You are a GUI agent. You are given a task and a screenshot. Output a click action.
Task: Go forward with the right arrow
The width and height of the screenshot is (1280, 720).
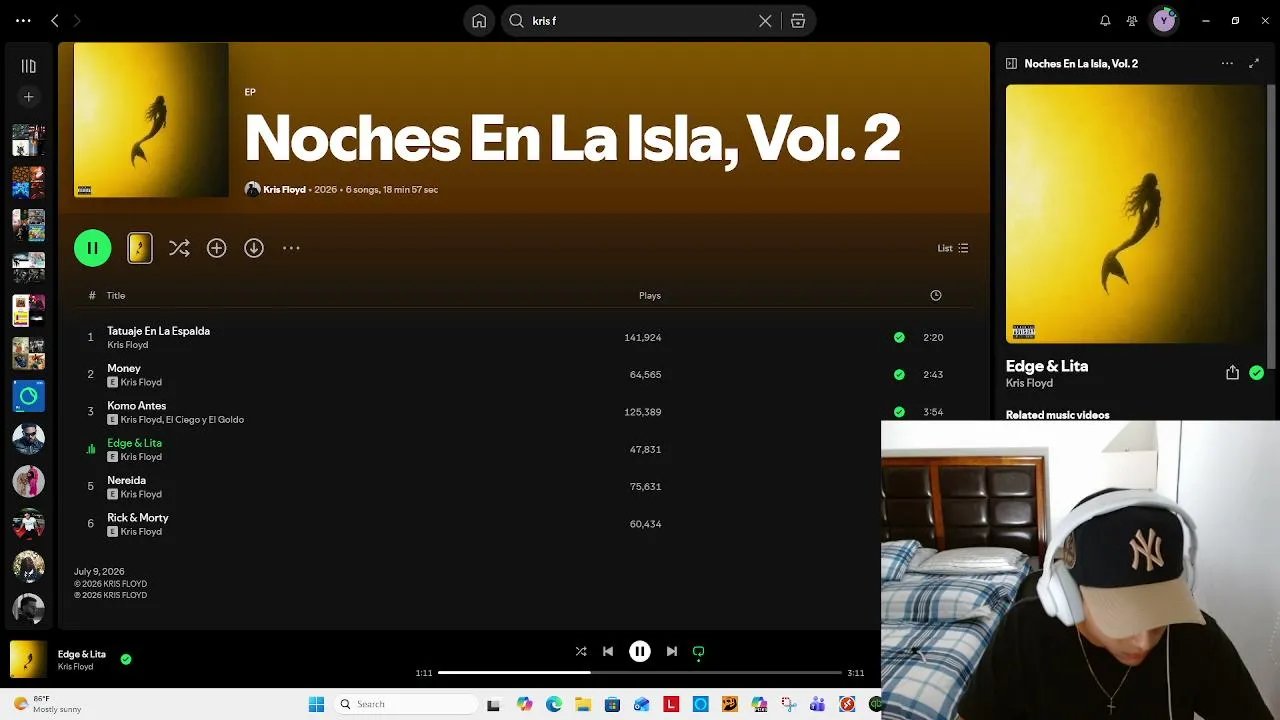point(77,20)
